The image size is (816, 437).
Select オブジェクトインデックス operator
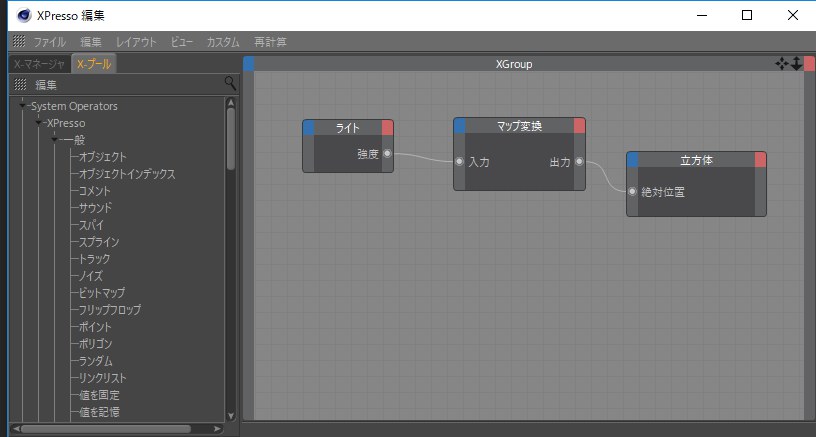[x=127, y=174]
